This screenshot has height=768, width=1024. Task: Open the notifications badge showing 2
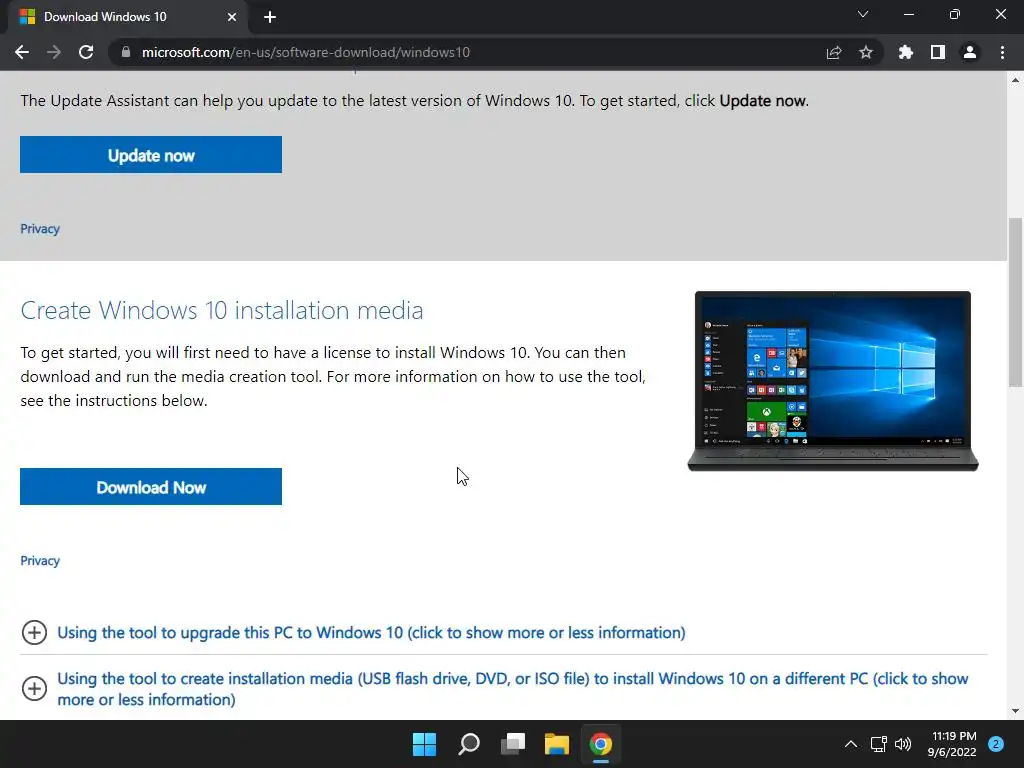pyautogui.click(x=996, y=744)
